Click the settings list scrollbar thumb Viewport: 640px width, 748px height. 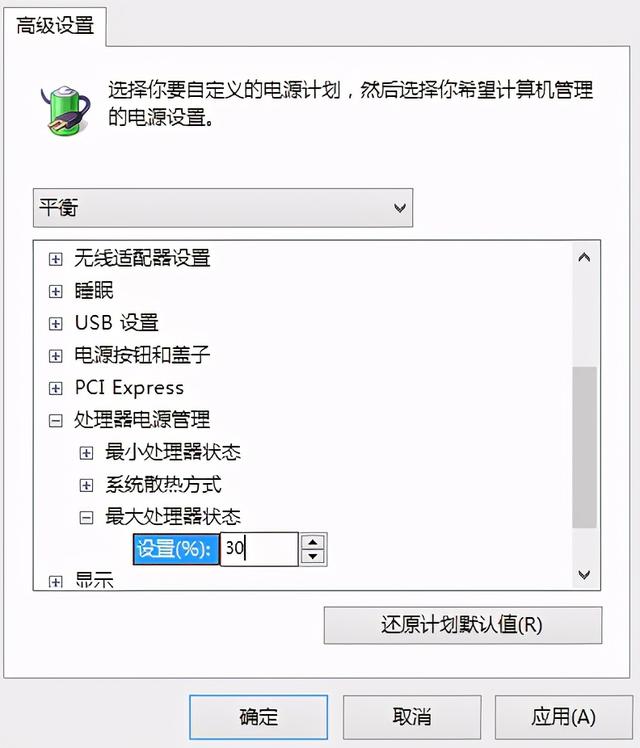click(x=584, y=447)
